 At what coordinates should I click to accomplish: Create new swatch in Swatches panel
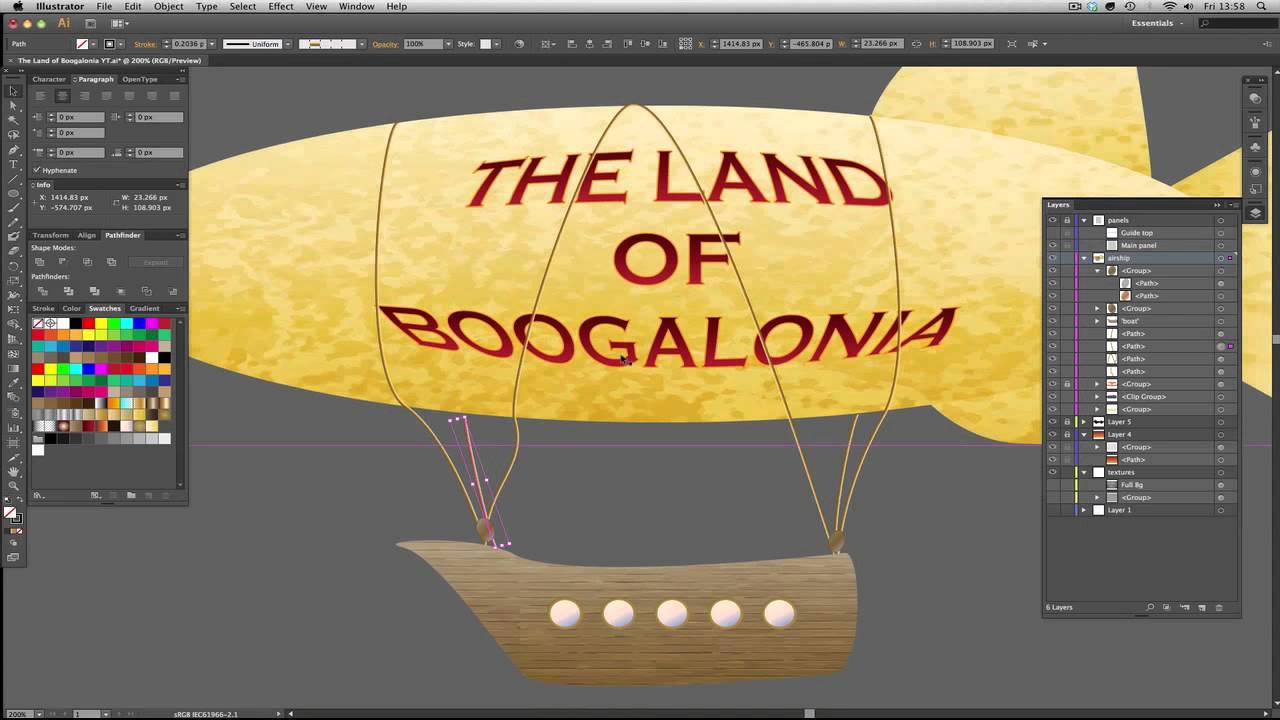point(148,495)
